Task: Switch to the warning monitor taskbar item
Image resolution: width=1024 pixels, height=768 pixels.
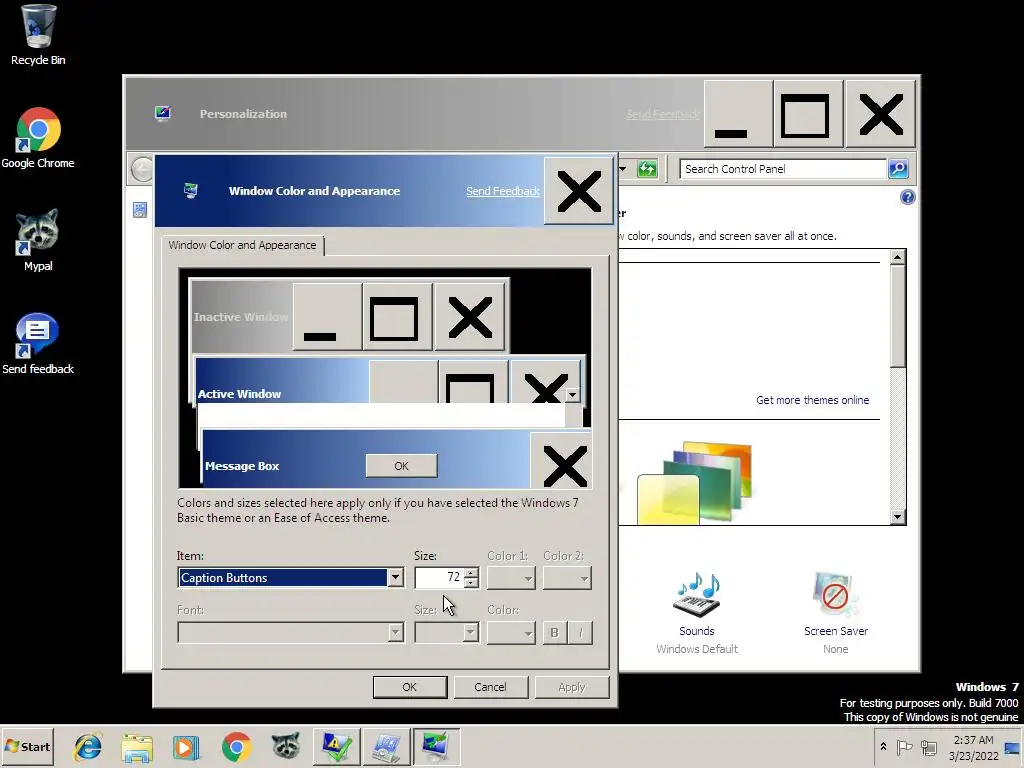Action: click(336, 746)
